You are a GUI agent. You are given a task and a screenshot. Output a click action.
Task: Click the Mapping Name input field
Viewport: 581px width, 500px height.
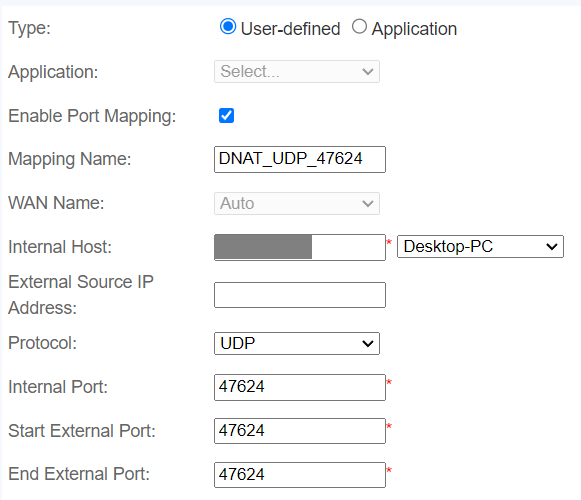pos(300,159)
